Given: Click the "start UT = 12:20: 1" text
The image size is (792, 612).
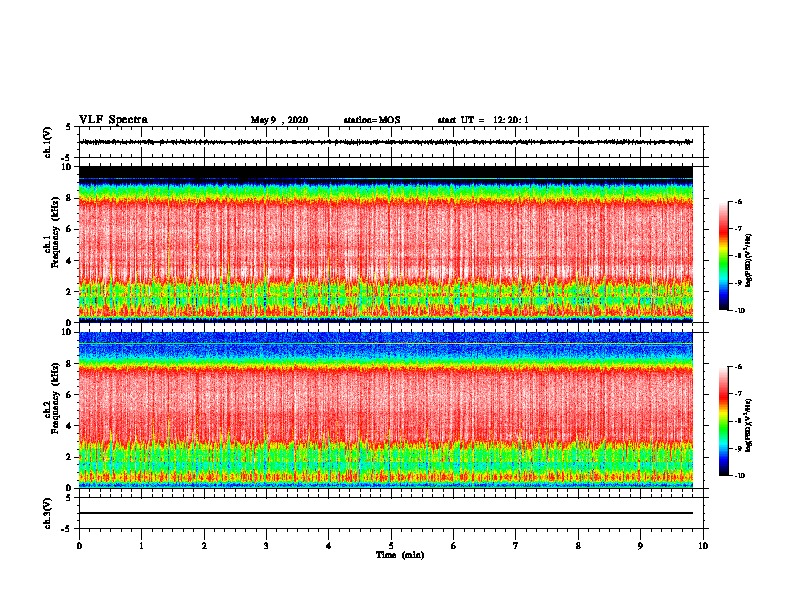Looking at the screenshot, I should [483, 120].
